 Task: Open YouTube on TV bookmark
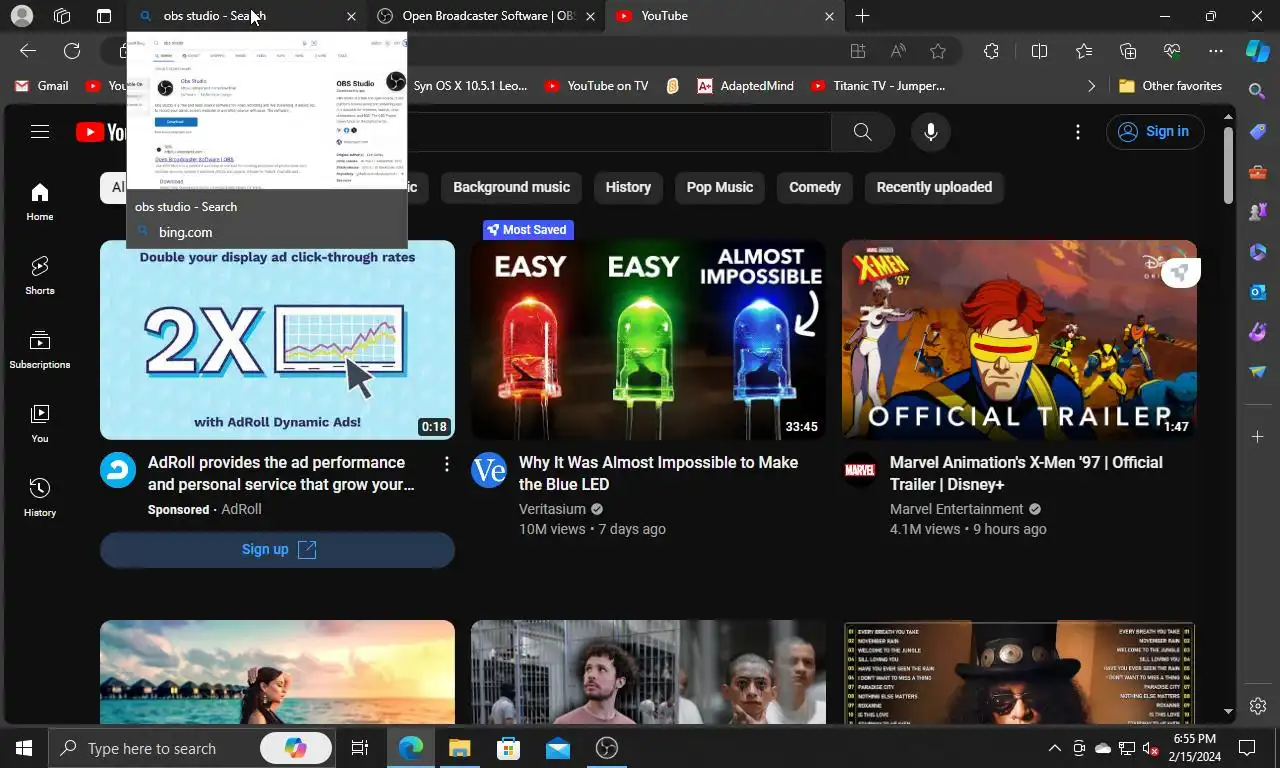596,86
